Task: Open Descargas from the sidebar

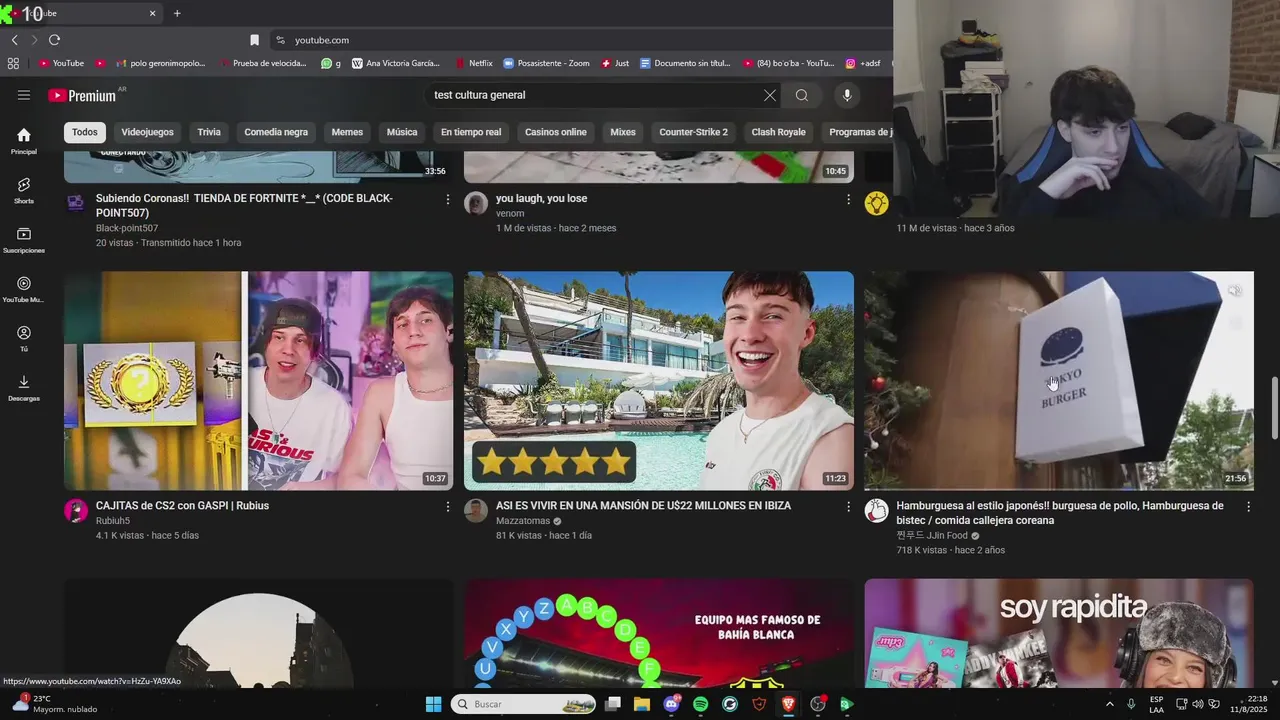Action: [x=24, y=388]
